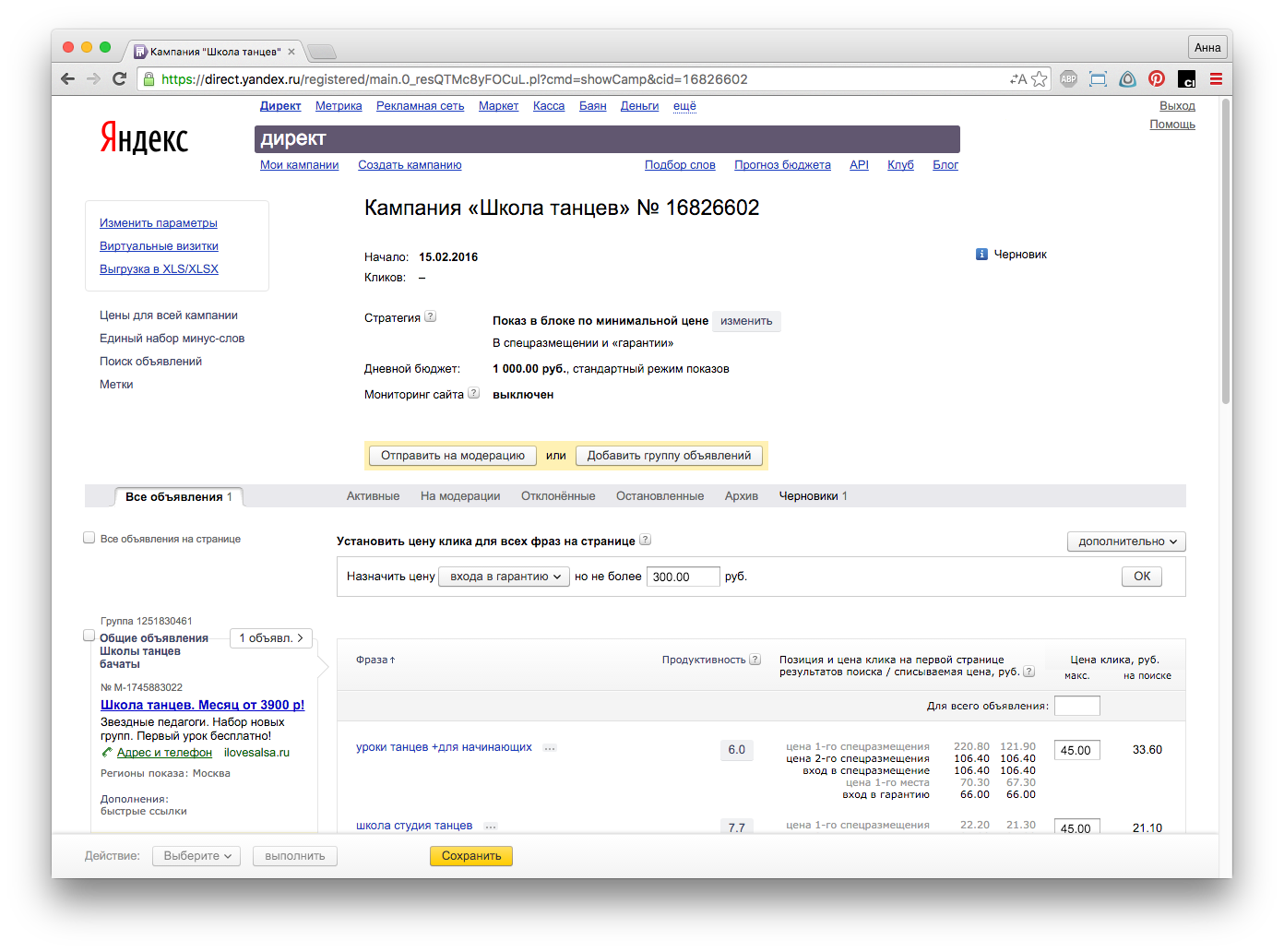Open the Адрес и телефон link

pyautogui.click(x=164, y=753)
